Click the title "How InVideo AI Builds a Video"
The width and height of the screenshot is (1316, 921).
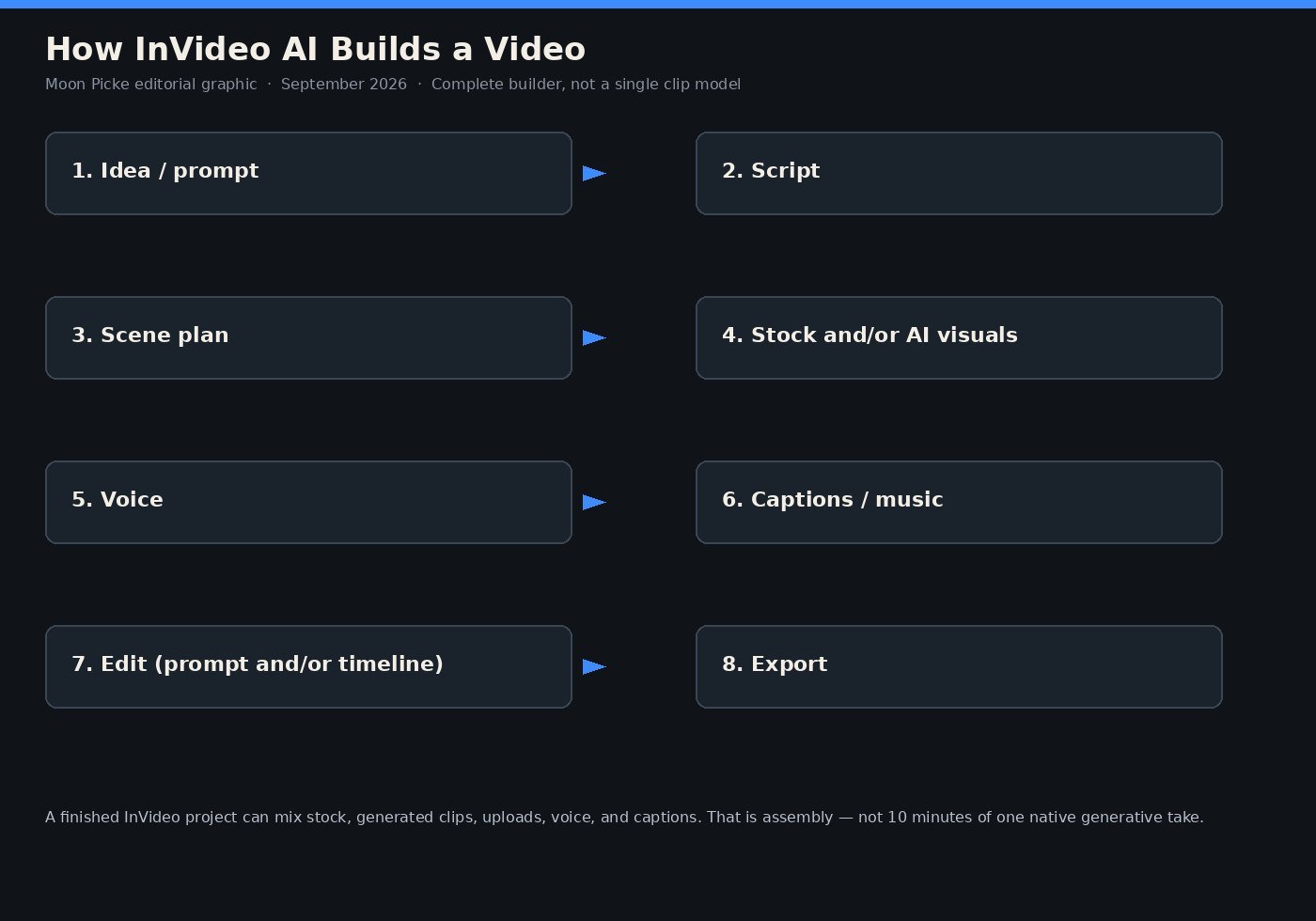coord(315,49)
